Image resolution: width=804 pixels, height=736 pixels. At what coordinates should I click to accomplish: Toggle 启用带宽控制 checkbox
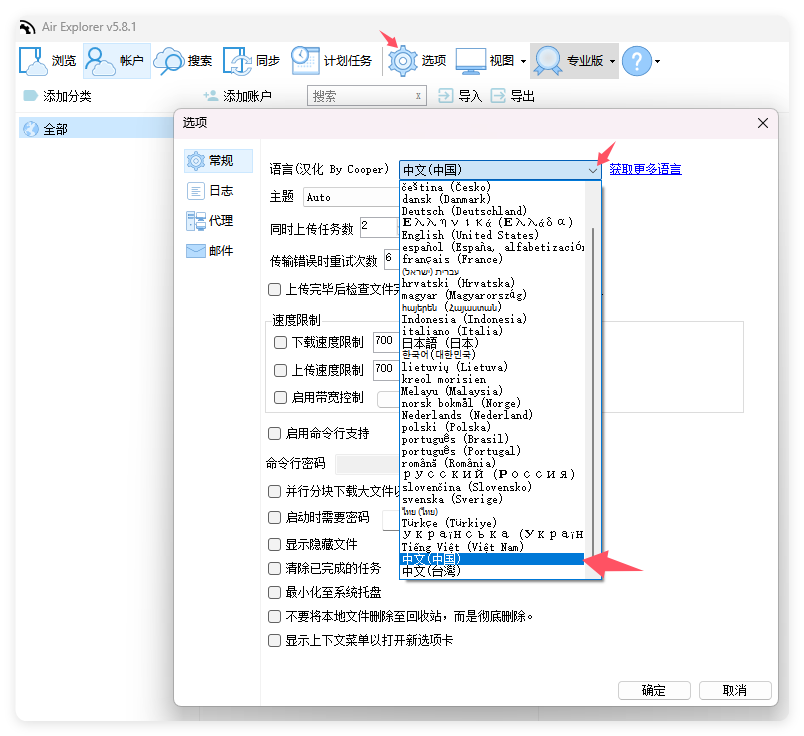(x=280, y=397)
